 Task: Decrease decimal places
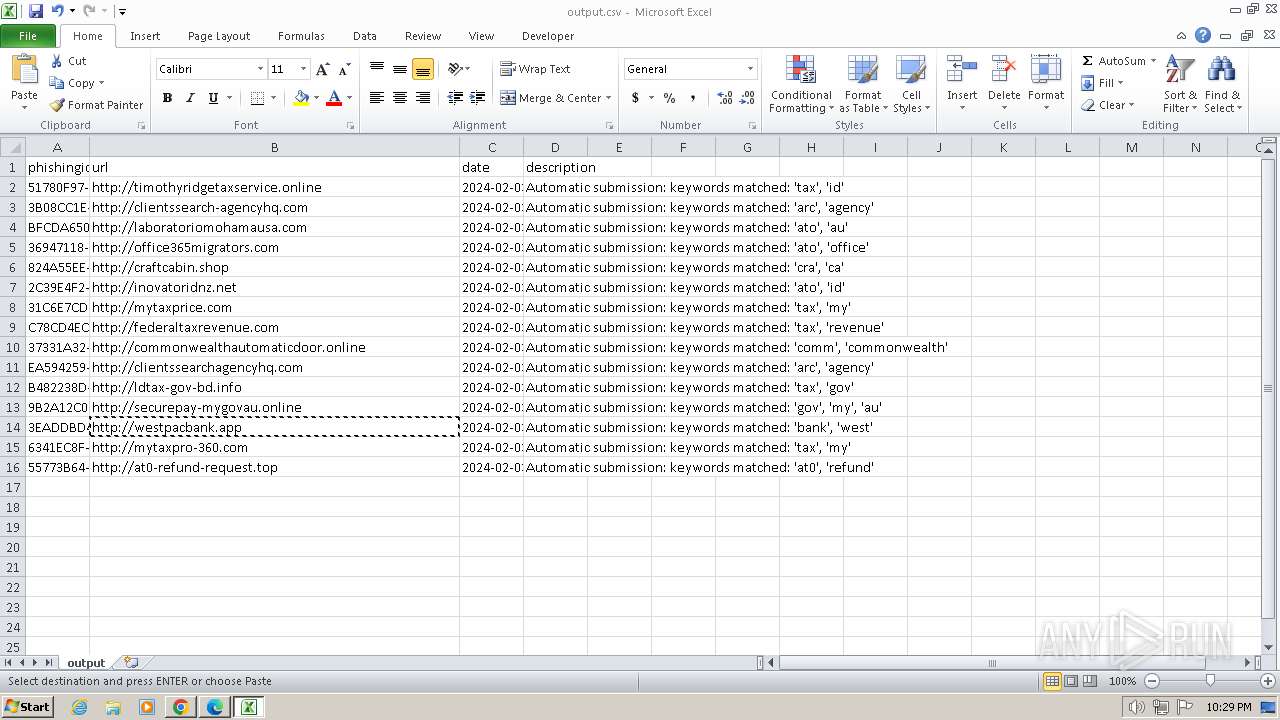tap(748, 98)
